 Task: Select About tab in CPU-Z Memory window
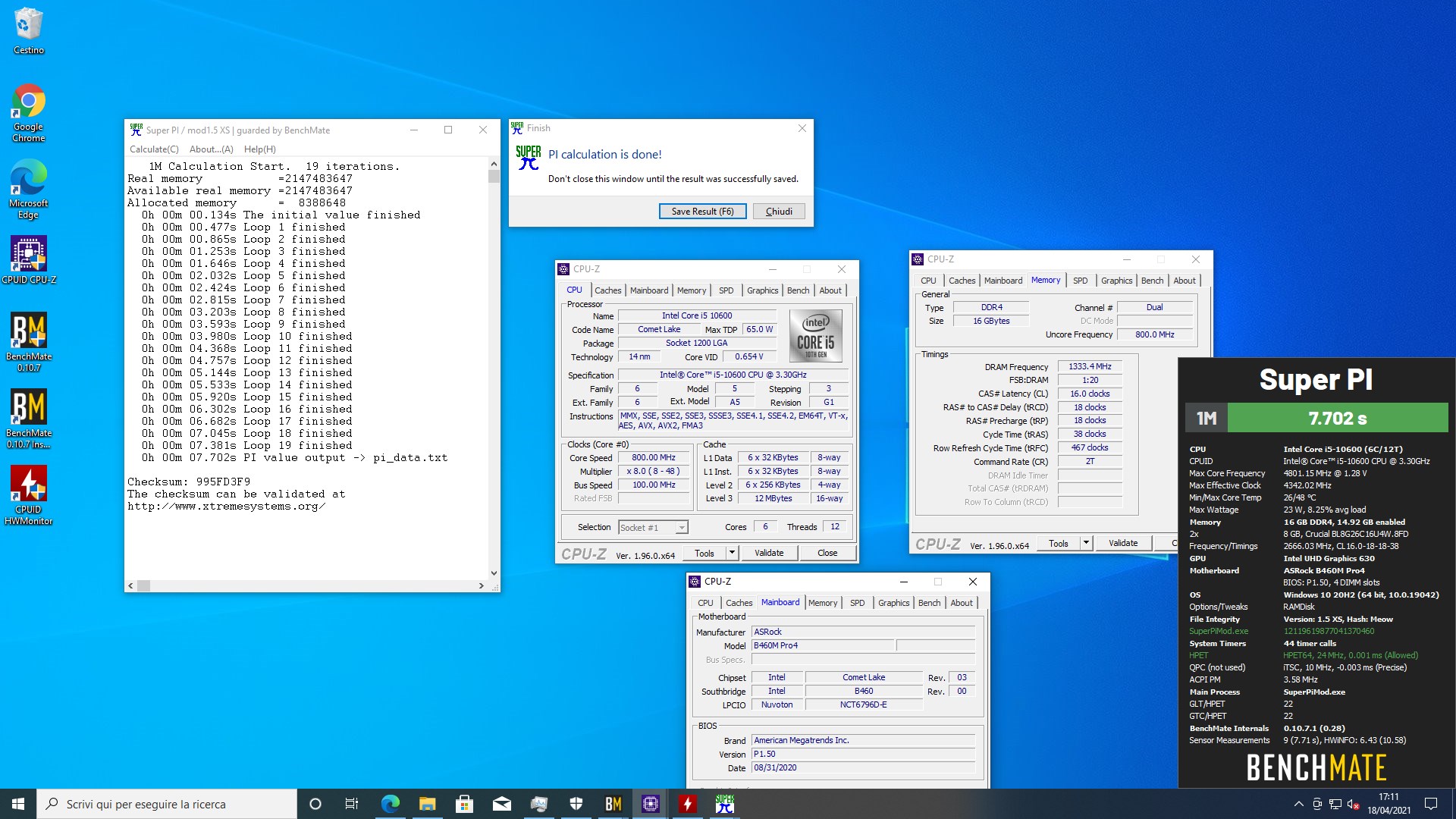(1184, 281)
